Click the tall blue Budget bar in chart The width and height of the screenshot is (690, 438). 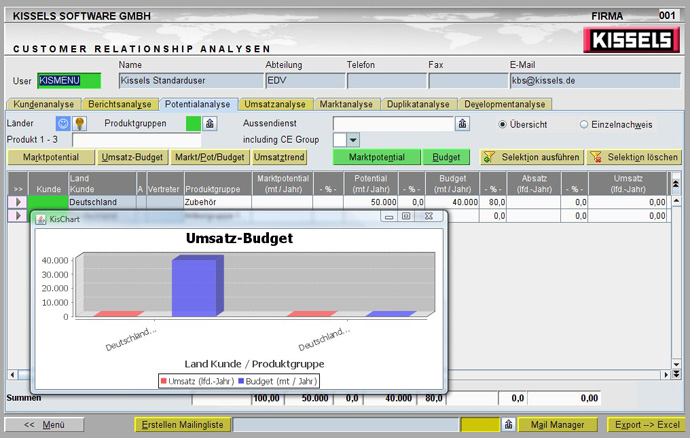[198, 285]
